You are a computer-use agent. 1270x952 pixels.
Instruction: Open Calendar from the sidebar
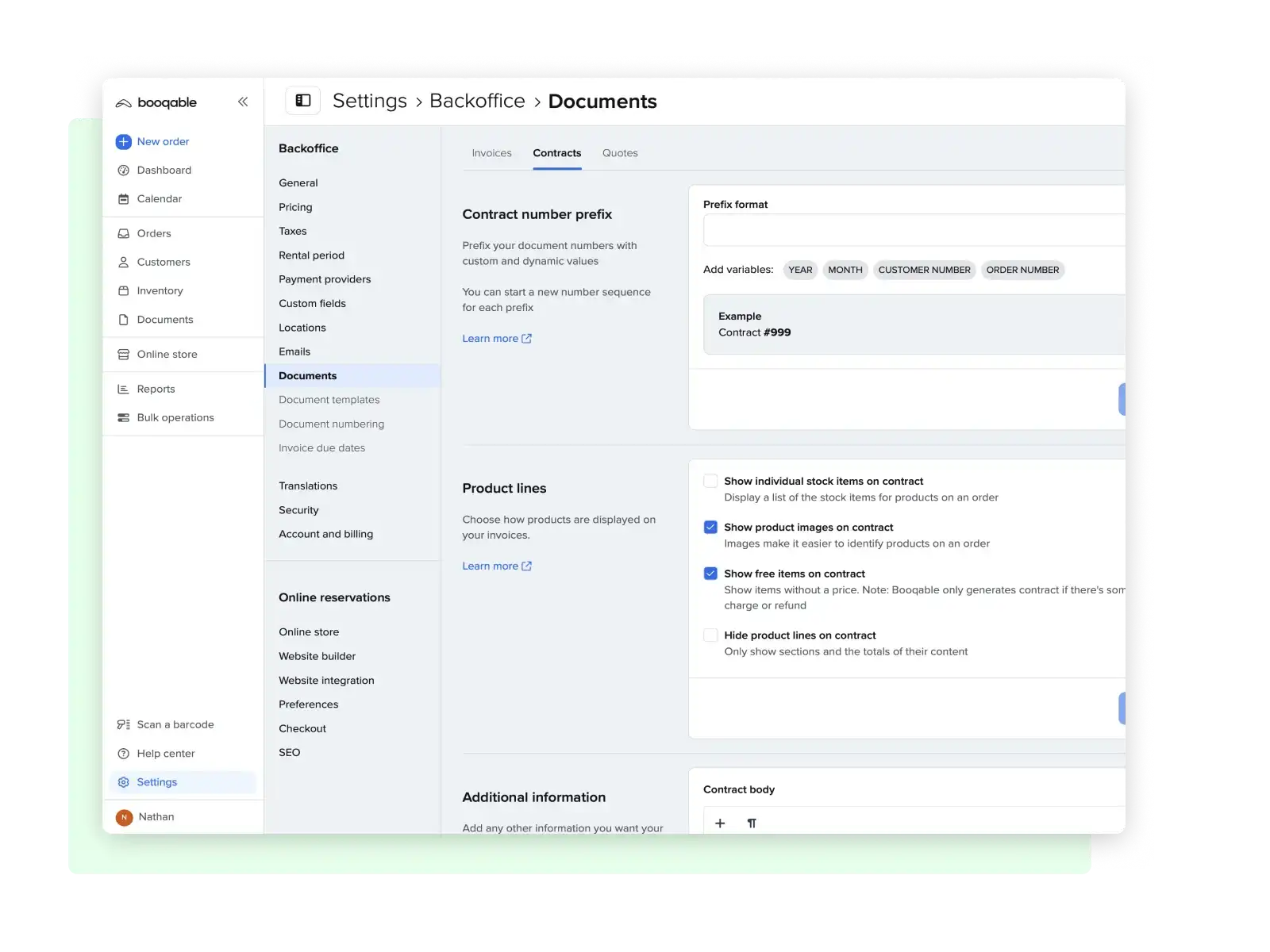tap(159, 199)
